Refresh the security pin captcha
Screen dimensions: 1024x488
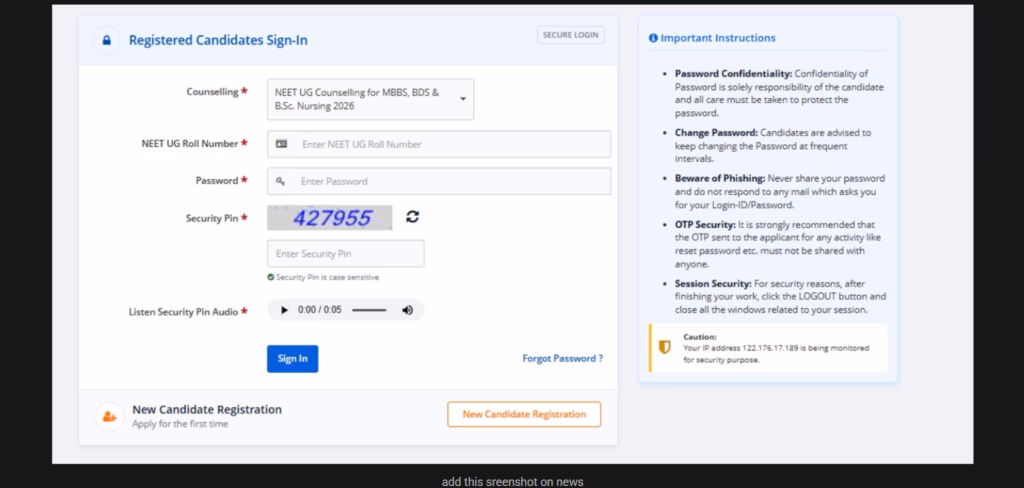(x=412, y=217)
